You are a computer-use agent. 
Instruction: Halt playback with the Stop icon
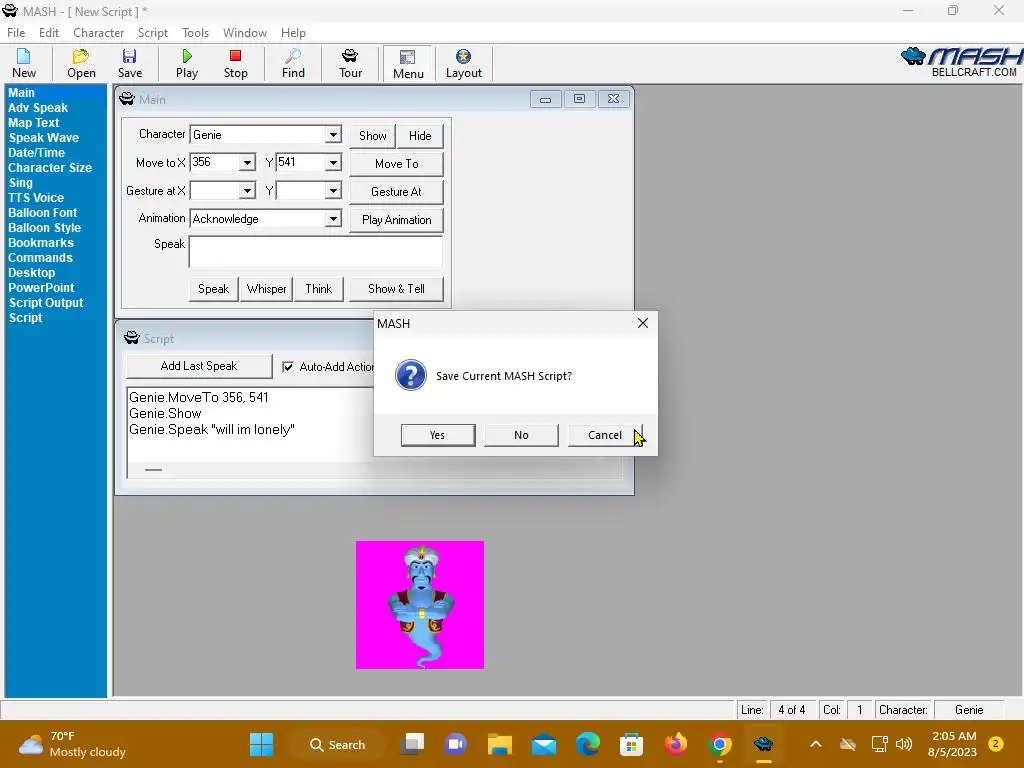236,63
